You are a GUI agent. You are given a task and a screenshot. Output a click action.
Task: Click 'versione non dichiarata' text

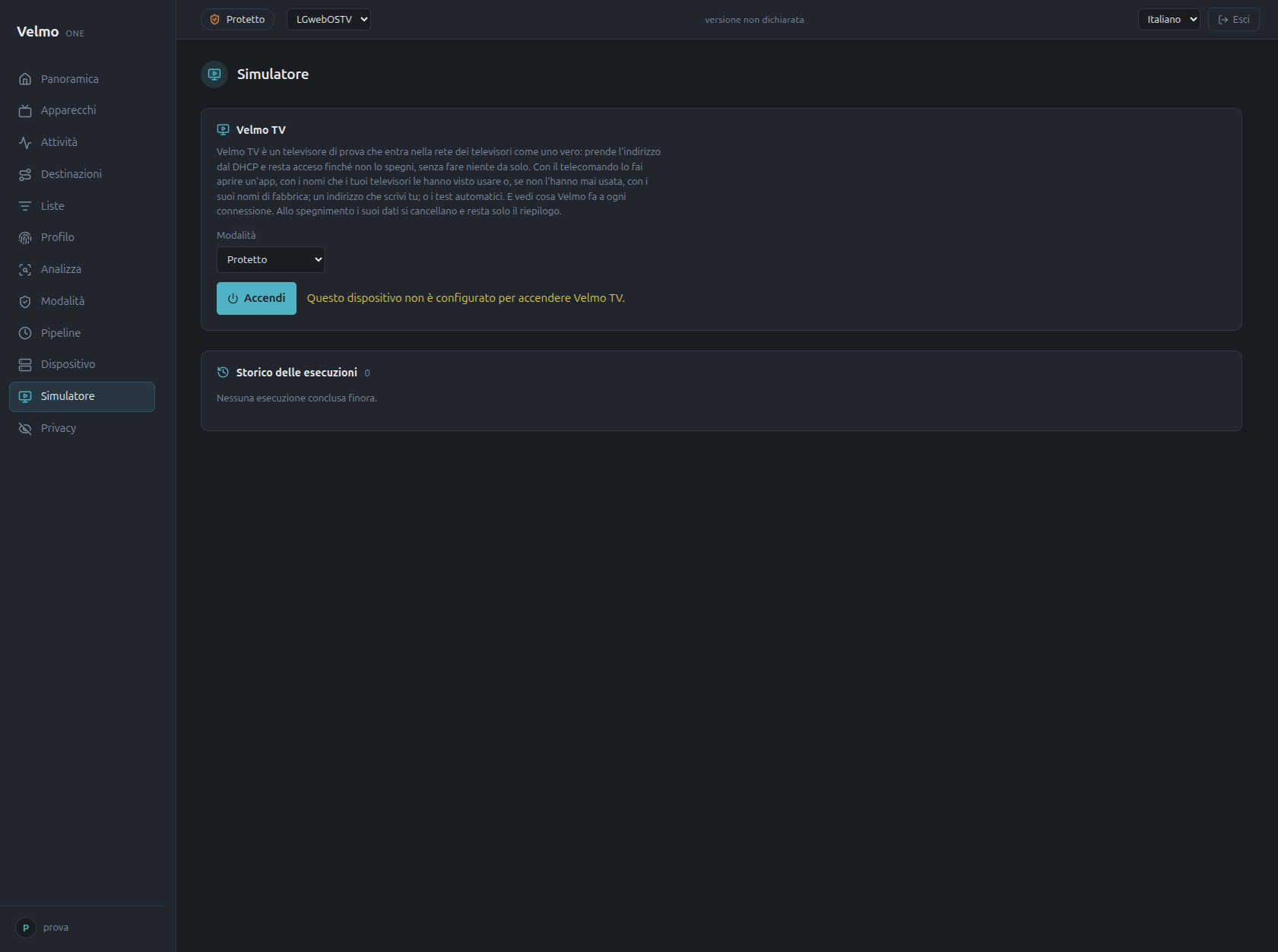754,20
